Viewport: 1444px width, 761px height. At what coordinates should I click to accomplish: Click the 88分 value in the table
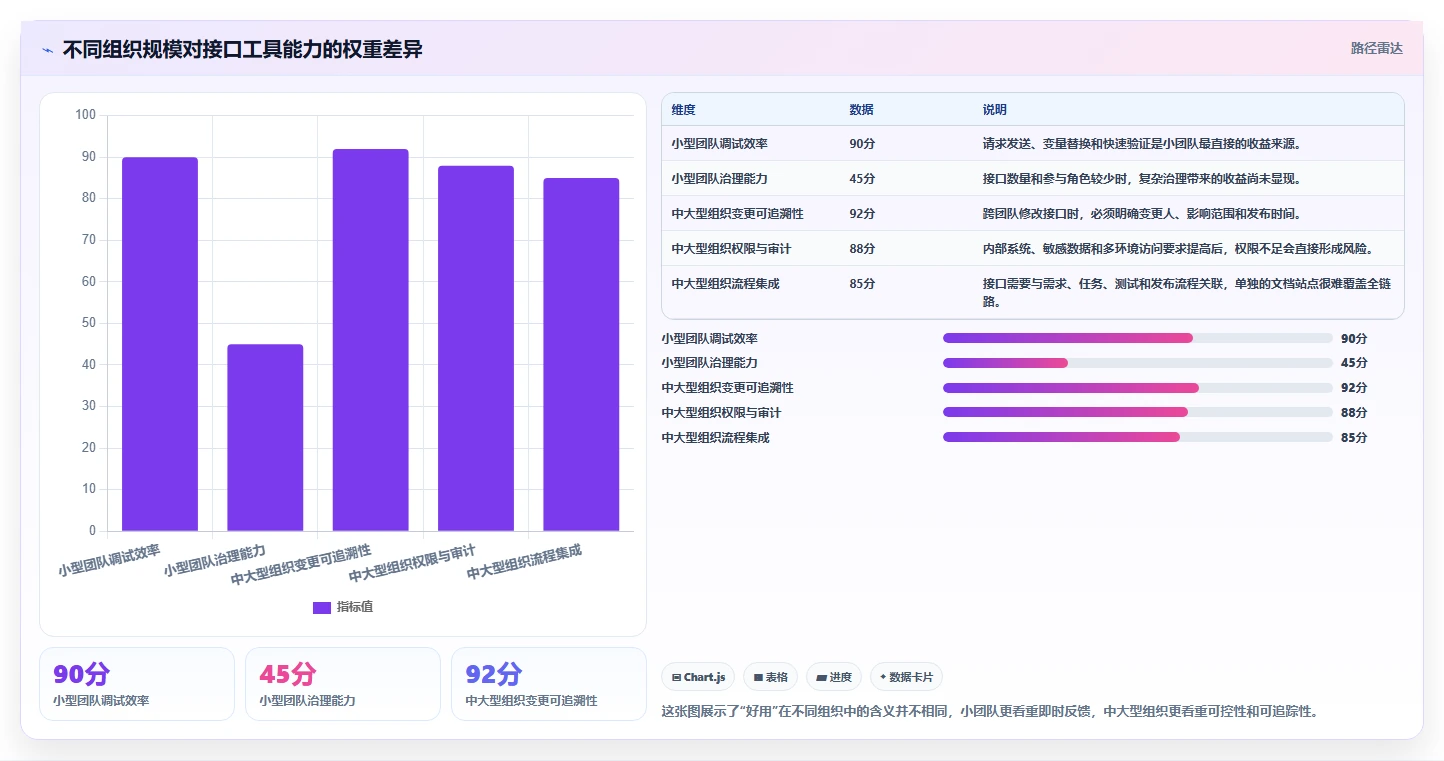862,248
